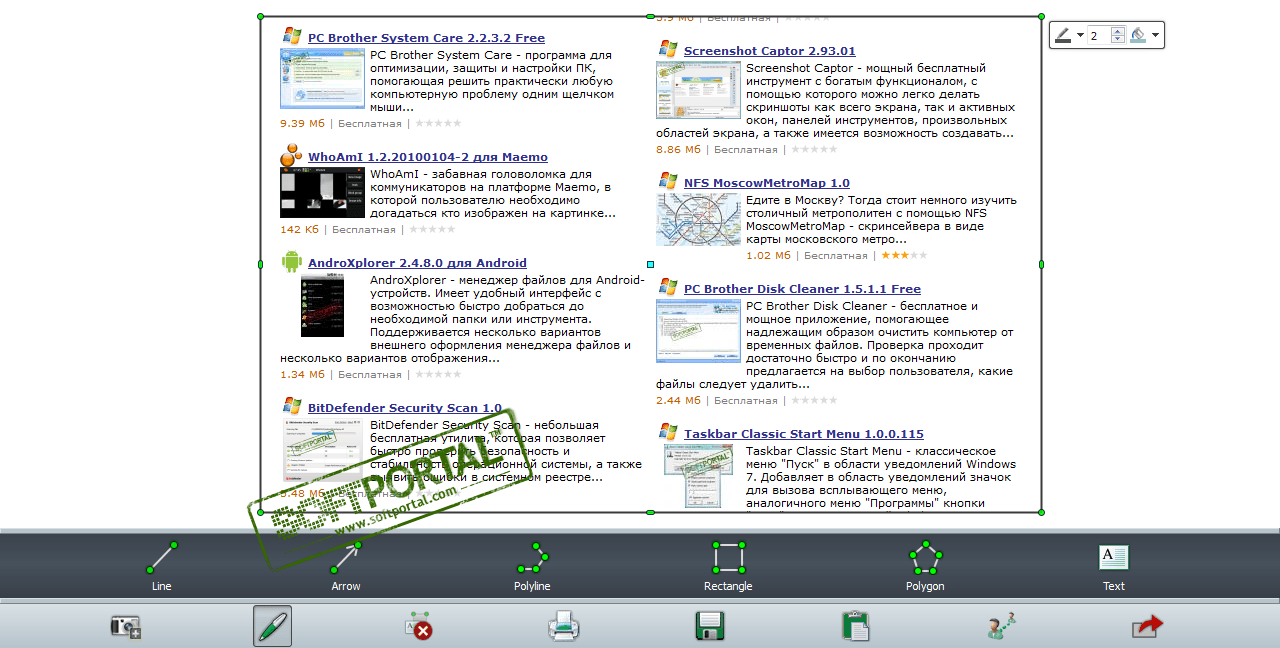This screenshot has width=1280, height=648.
Task: Click the star rating in NFS MoscowMetroMap row
Action: point(904,256)
